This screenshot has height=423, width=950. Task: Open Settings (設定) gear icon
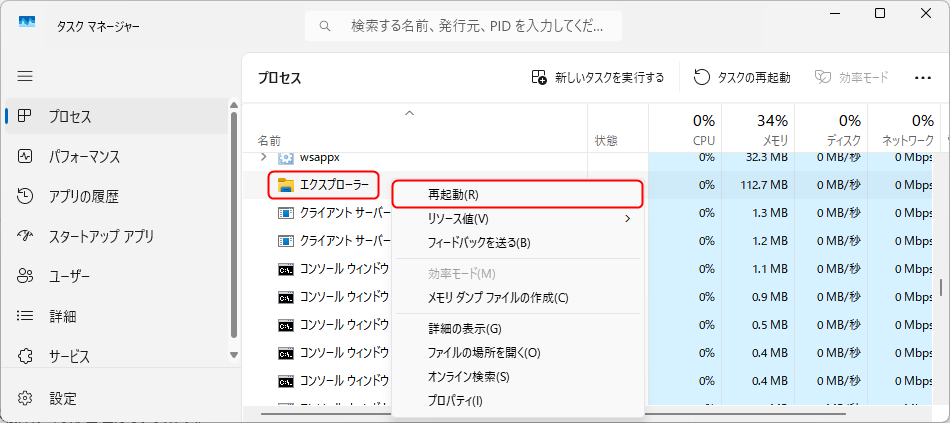tap(25, 398)
